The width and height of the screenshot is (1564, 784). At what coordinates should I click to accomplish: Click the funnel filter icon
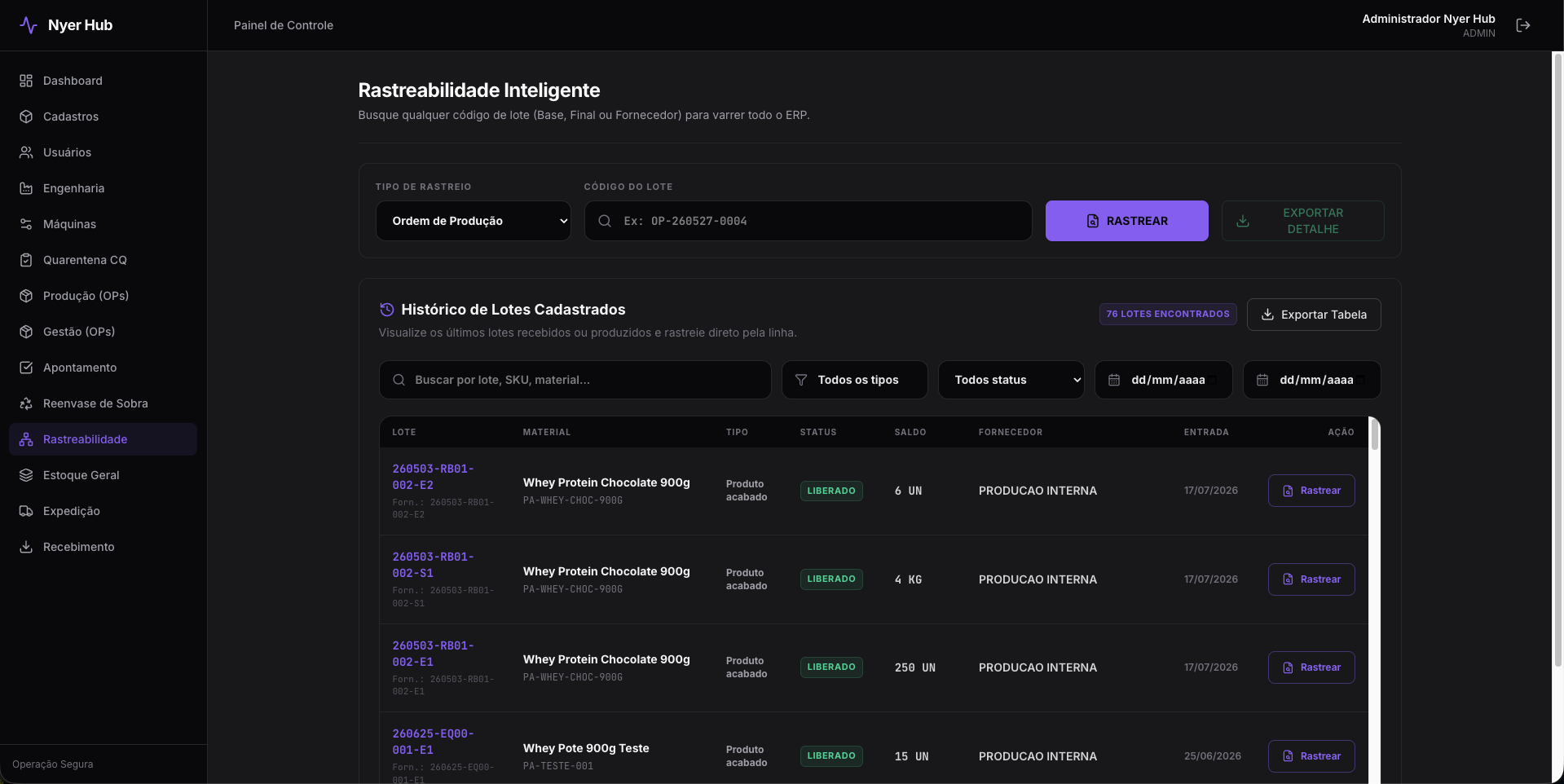pyautogui.click(x=801, y=380)
